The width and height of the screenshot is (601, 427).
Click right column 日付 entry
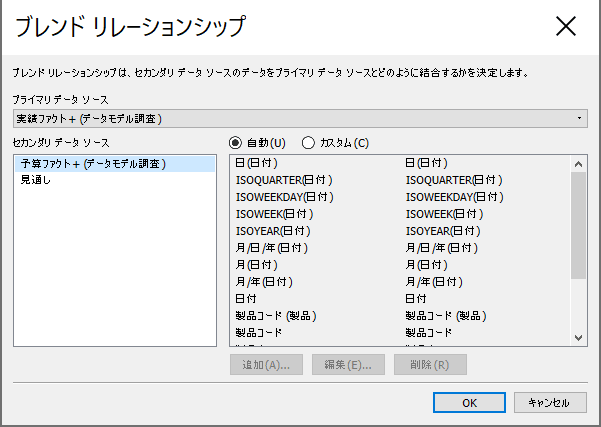[416, 299]
